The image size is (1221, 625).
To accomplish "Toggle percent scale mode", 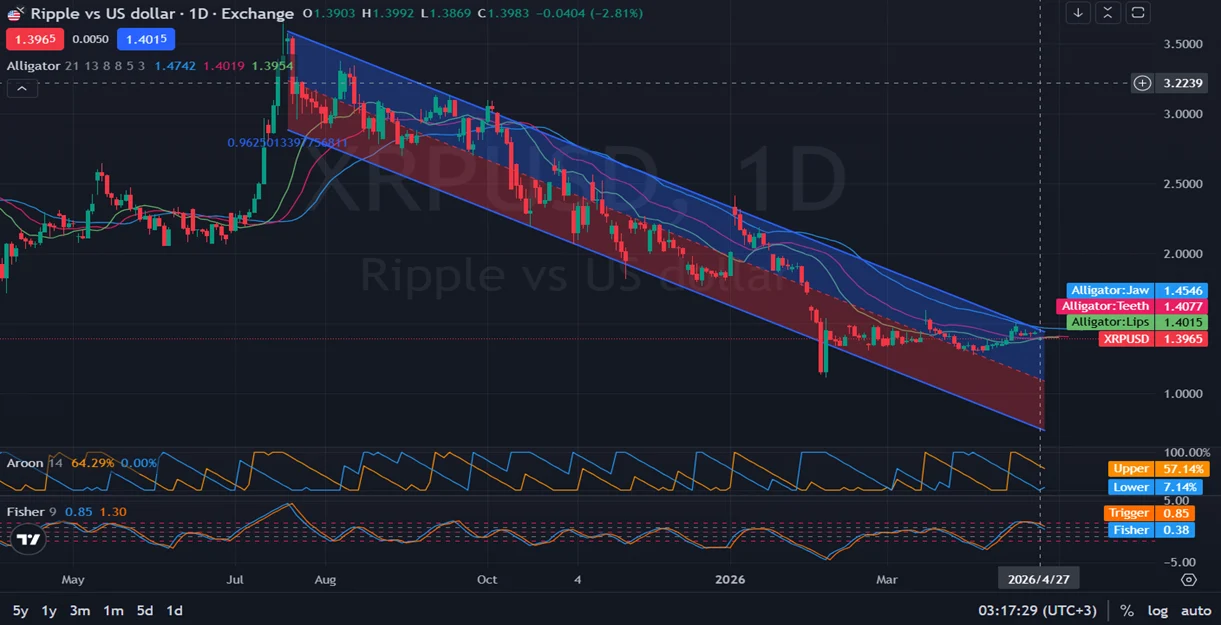I will coord(1127,610).
